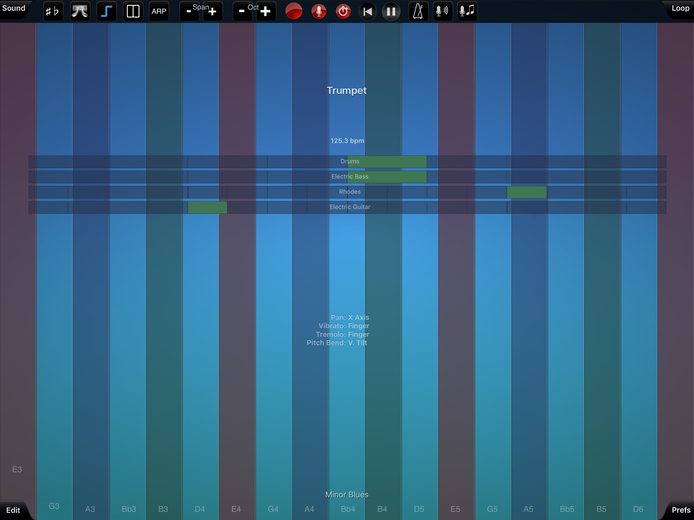Play the B5 note strip
This screenshot has height=520, width=694.
(x=602, y=271)
